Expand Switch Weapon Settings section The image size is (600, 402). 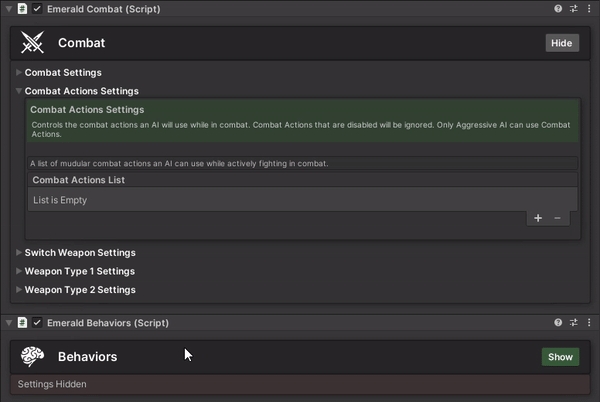click(x=79, y=253)
